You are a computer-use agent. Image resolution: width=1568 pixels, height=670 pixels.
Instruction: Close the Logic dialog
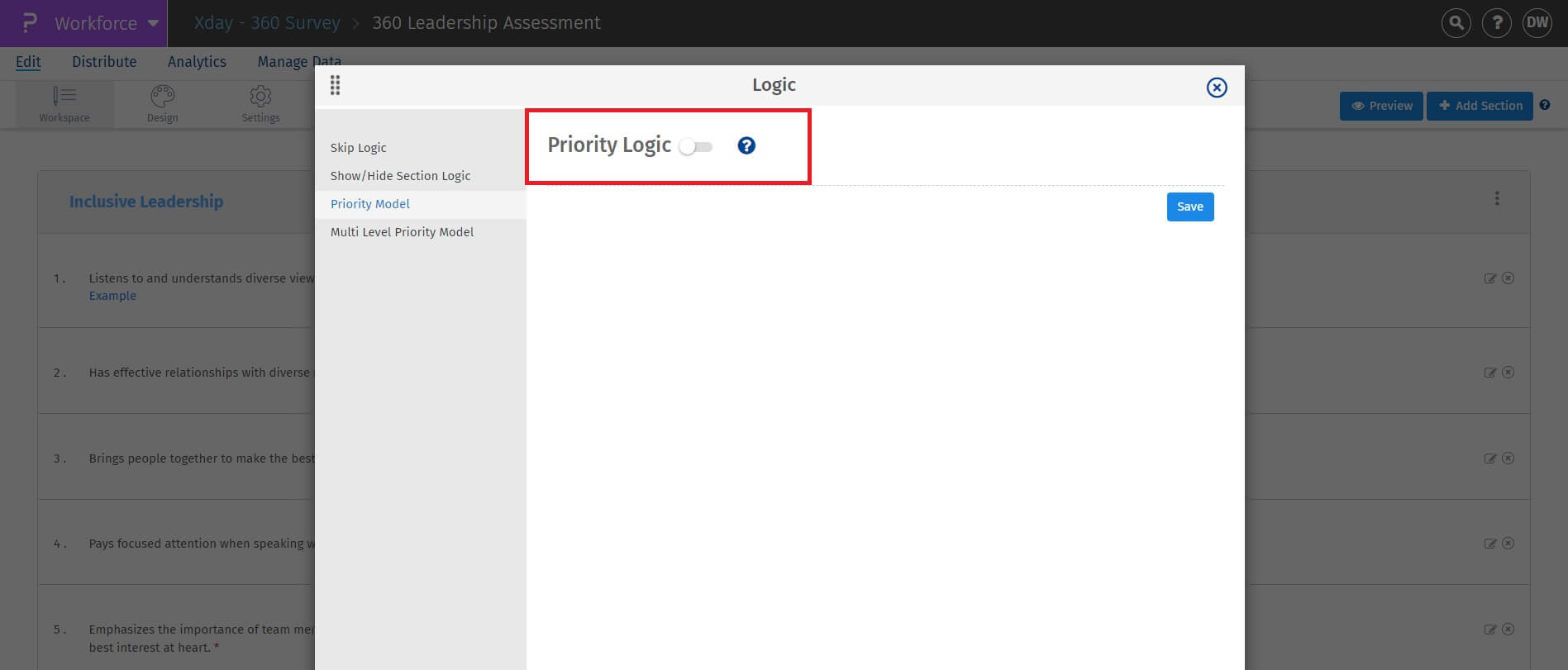point(1216,88)
